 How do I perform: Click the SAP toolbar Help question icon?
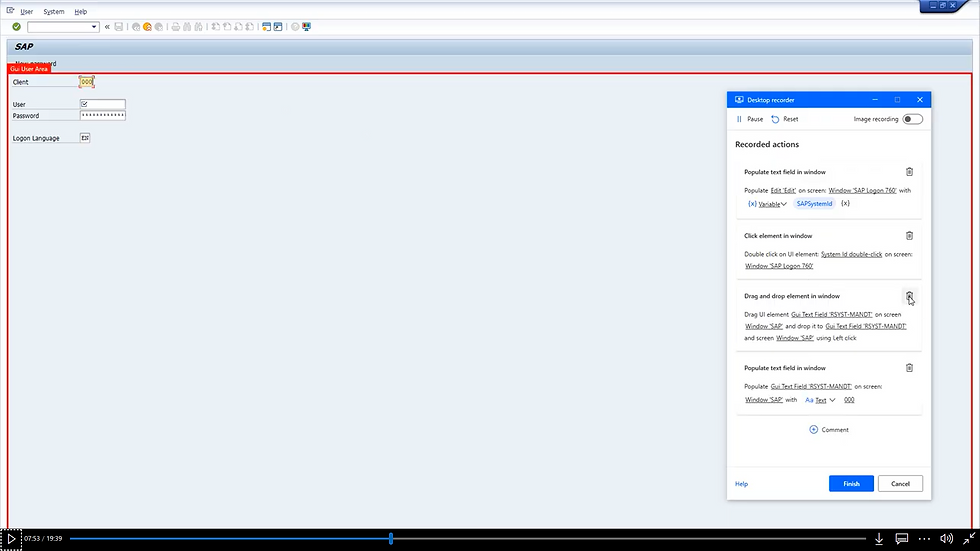point(295,27)
